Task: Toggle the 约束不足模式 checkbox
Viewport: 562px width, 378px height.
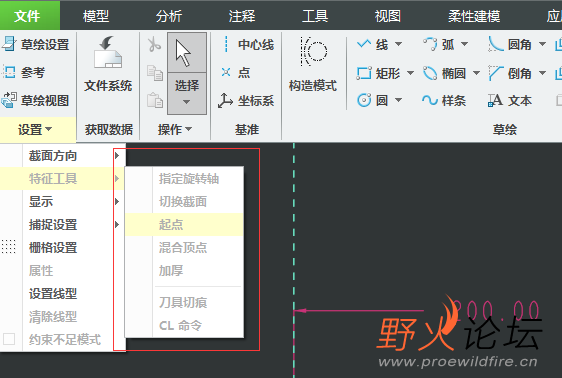Action: (x=9, y=339)
